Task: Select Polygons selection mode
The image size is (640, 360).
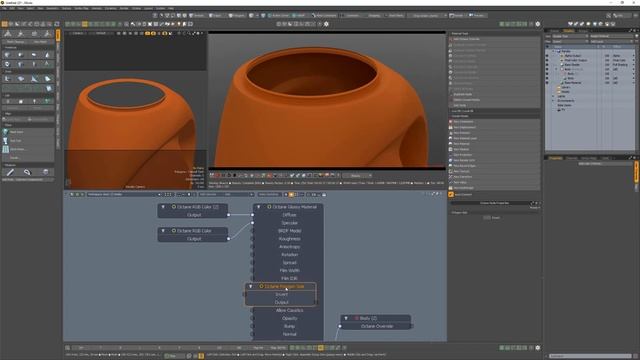Action: point(236,16)
